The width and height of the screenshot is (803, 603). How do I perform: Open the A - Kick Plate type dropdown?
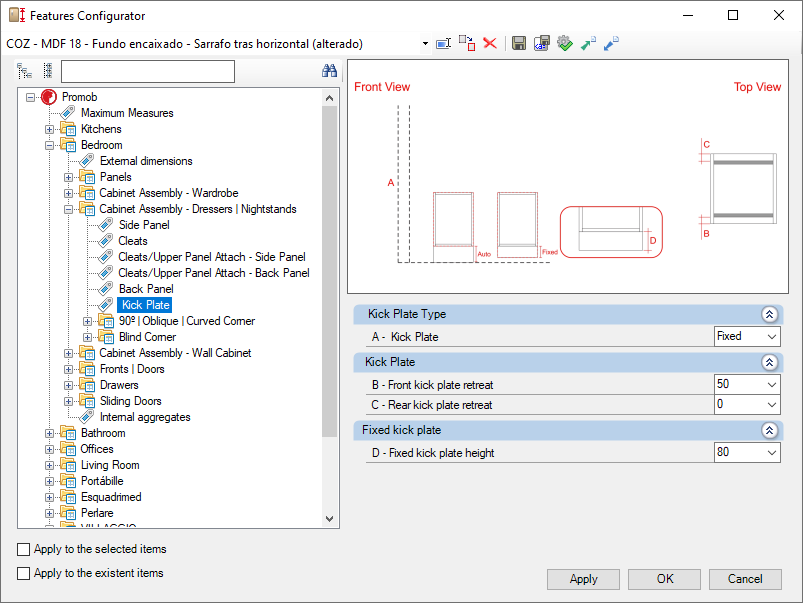pyautogui.click(x=772, y=337)
